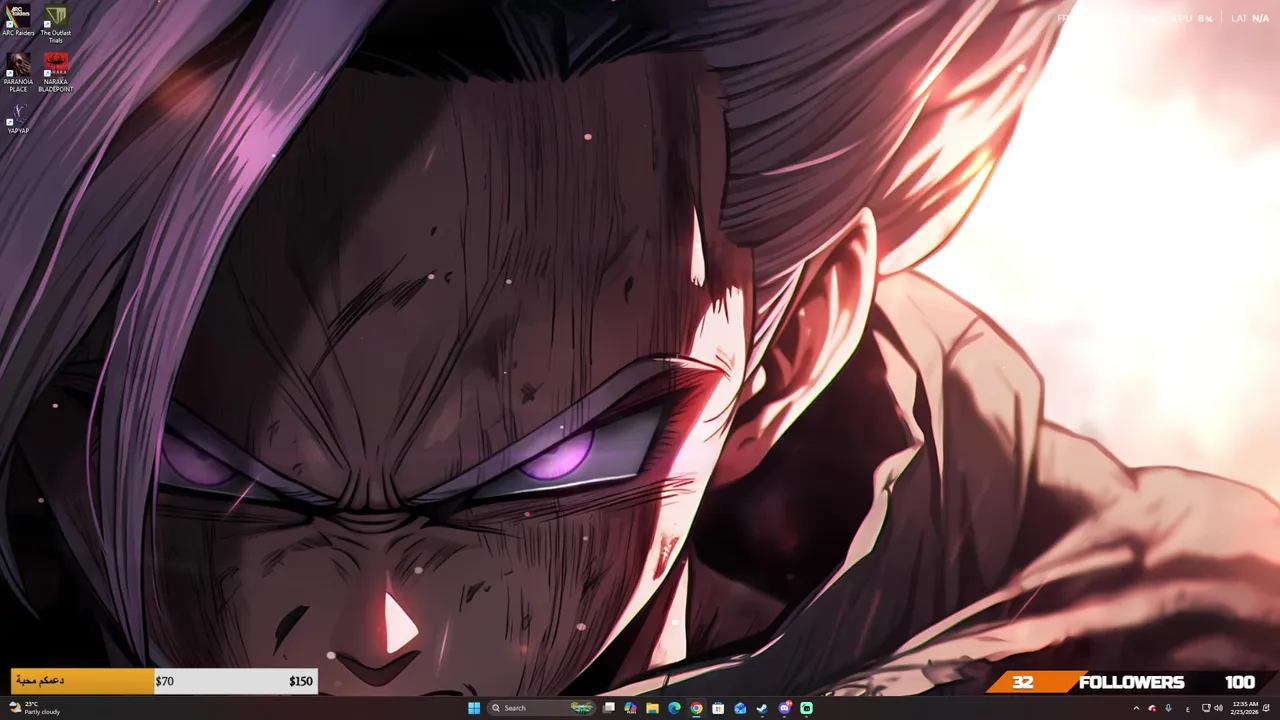Open the Mail app in the taskbar
This screenshot has width=1280, height=720.
(x=740, y=708)
